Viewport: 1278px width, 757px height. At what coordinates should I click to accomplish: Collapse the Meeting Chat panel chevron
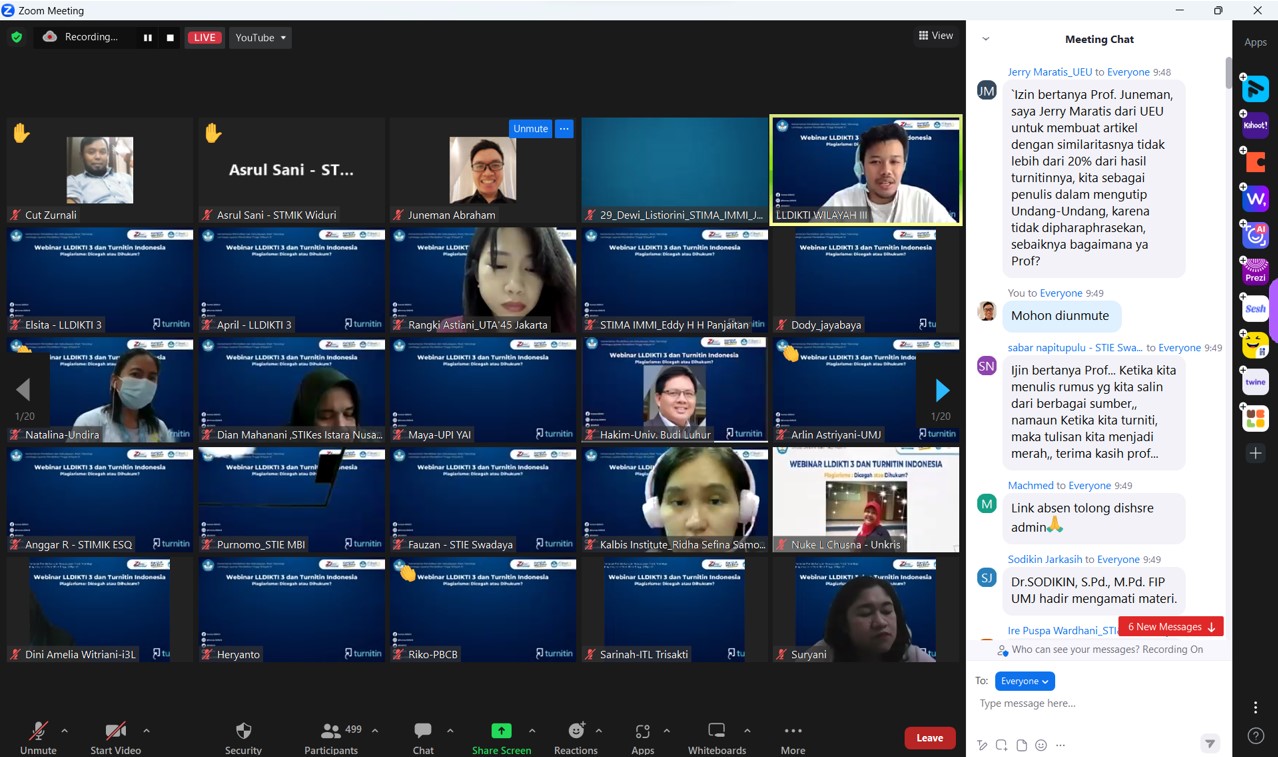coord(986,39)
